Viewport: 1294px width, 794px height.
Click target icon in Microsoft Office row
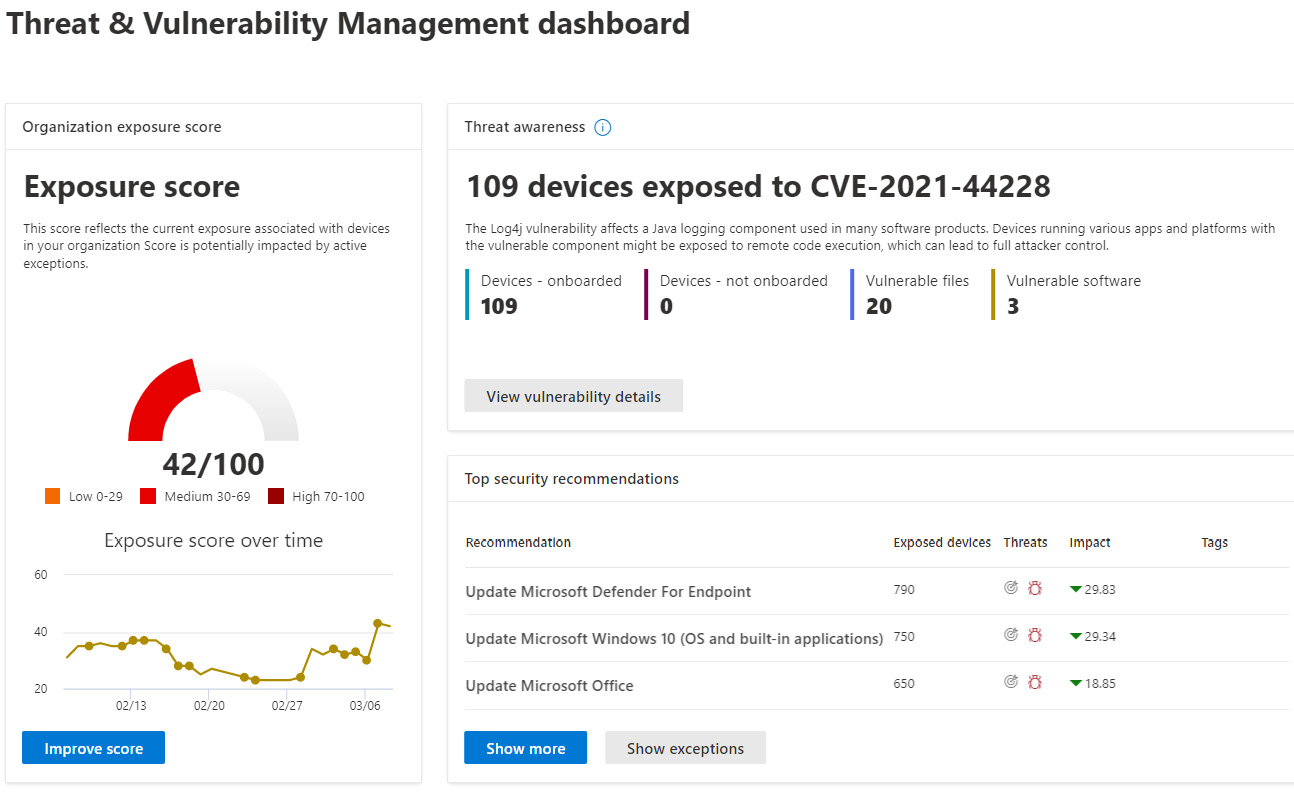pyautogui.click(x=1011, y=681)
